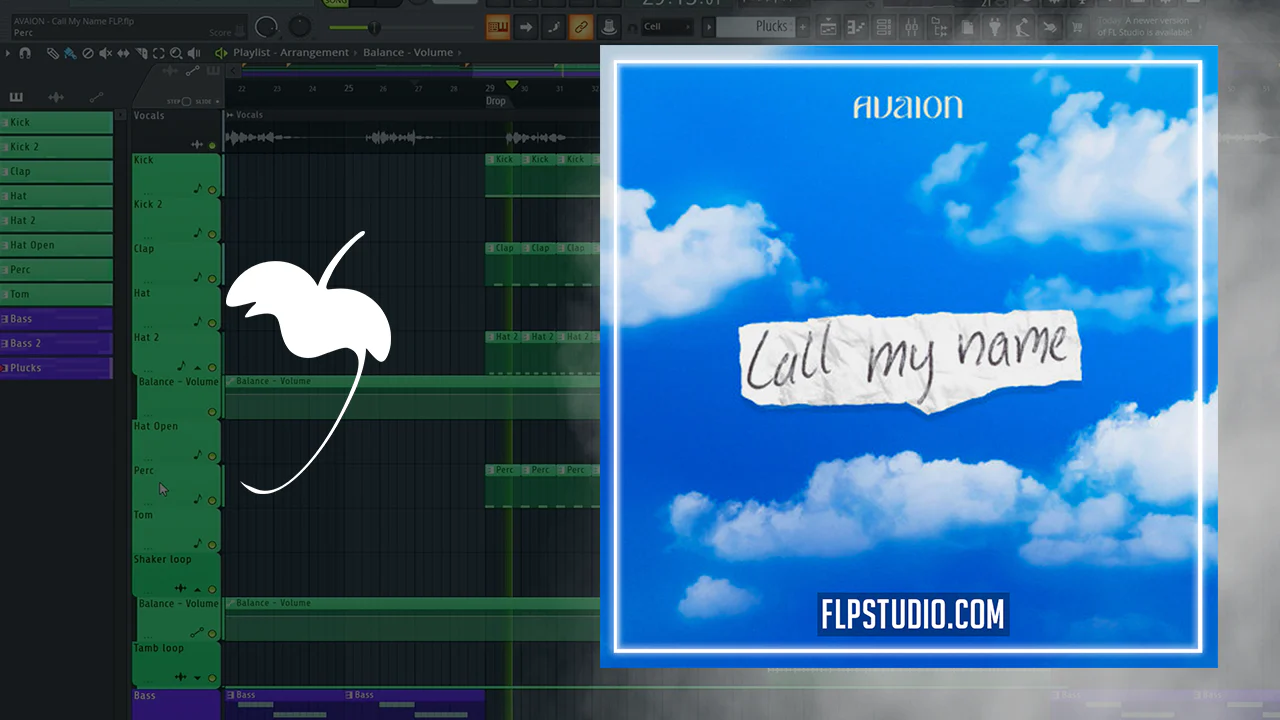Mute the Hat track
1280x720 pixels.
click(212, 323)
